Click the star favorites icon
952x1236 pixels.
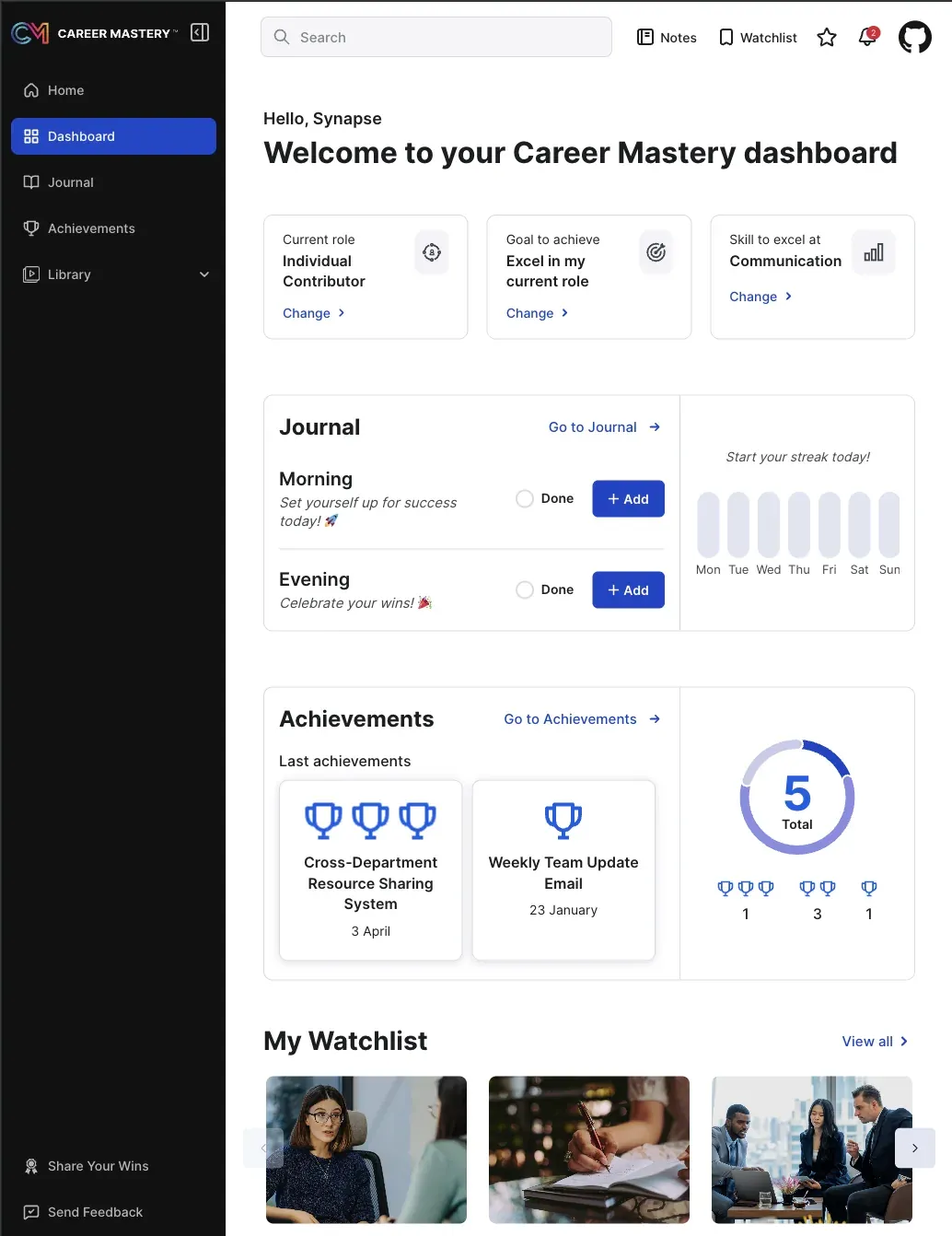pos(827,37)
